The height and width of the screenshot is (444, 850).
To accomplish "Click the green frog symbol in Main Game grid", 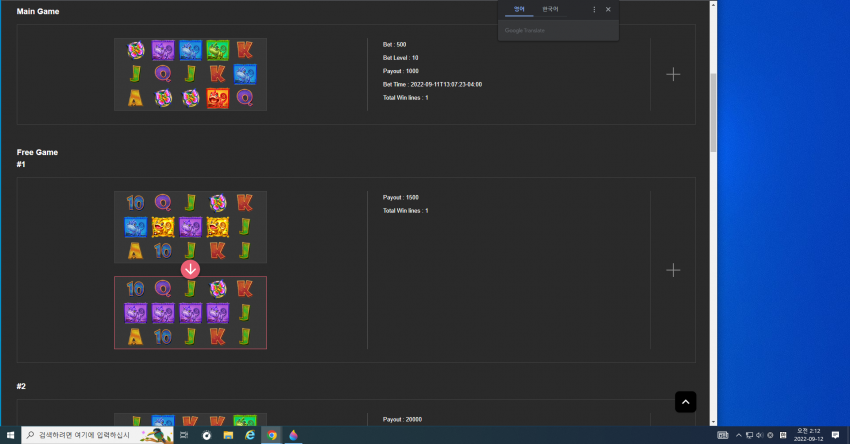I will pyautogui.click(x=217, y=50).
